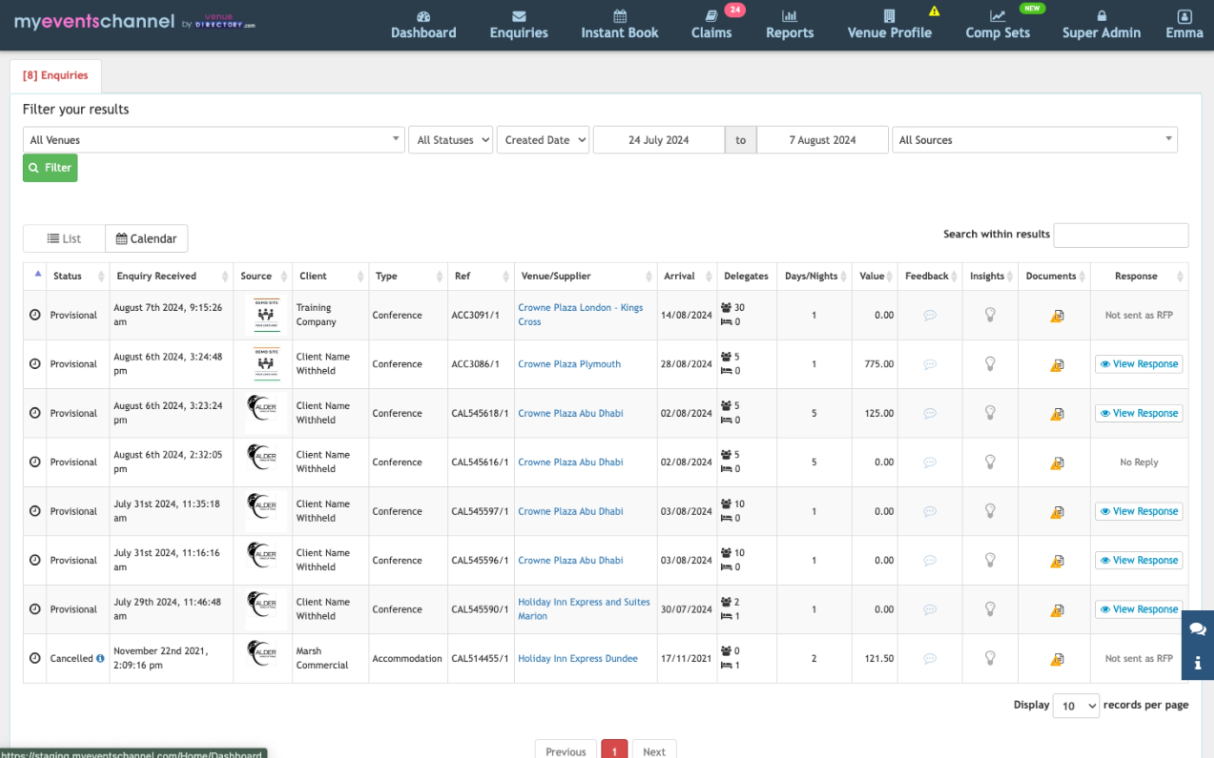
Task: Switch to Calendar view
Action: (x=146, y=239)
